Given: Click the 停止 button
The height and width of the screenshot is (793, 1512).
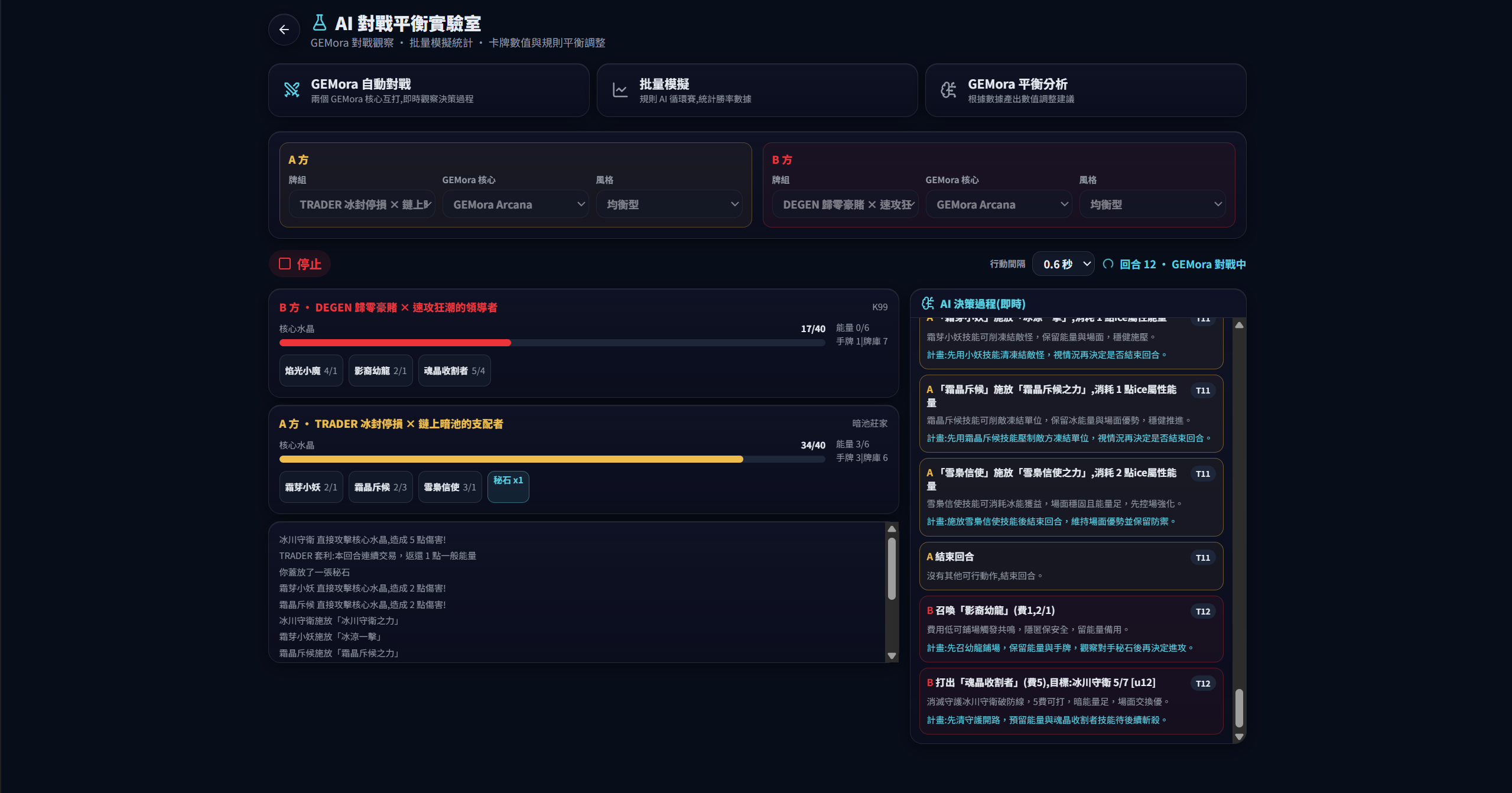Looking at the screenshot, I should tap(300, 264).
